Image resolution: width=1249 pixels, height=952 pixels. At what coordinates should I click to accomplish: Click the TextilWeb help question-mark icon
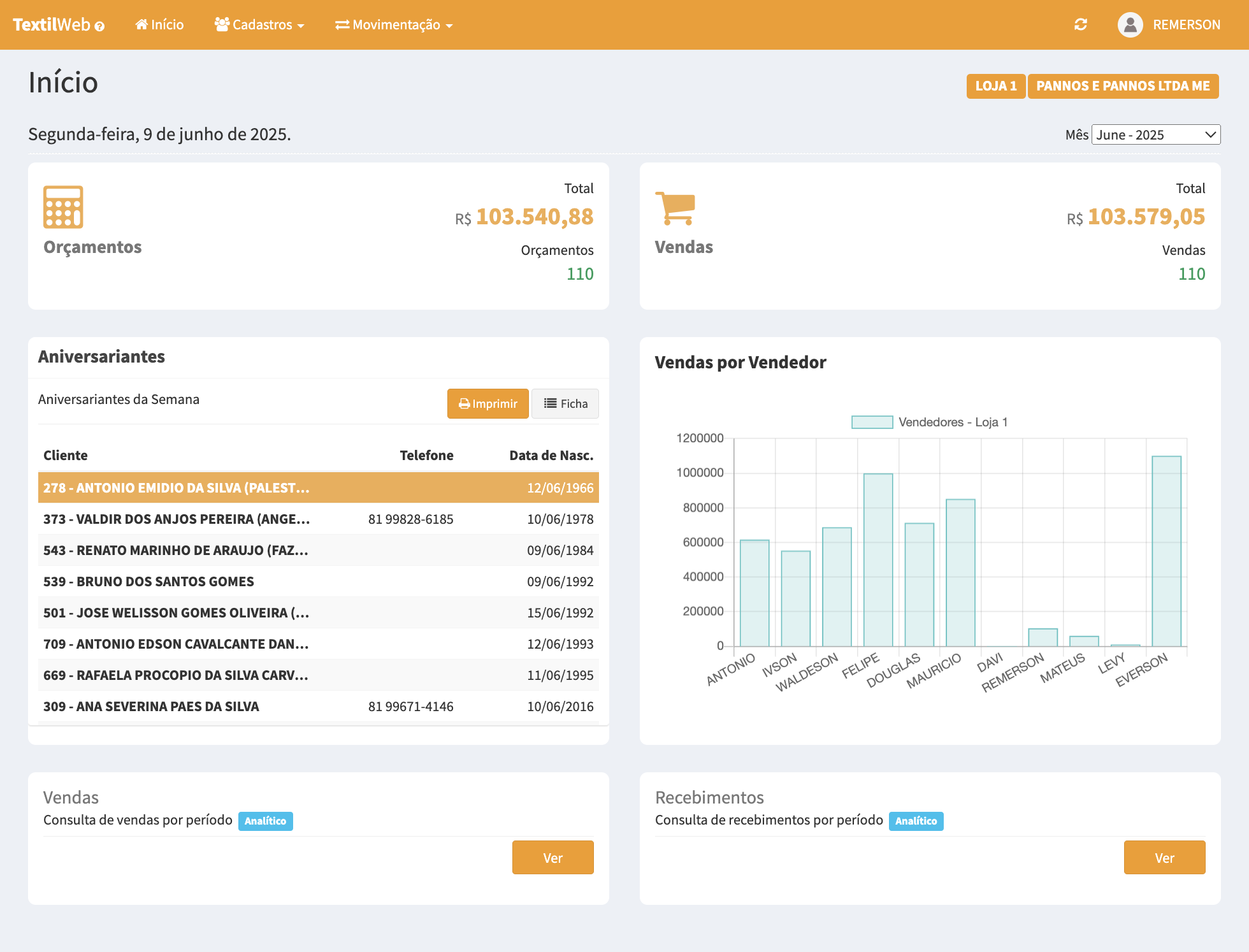(x=99, y=27)
